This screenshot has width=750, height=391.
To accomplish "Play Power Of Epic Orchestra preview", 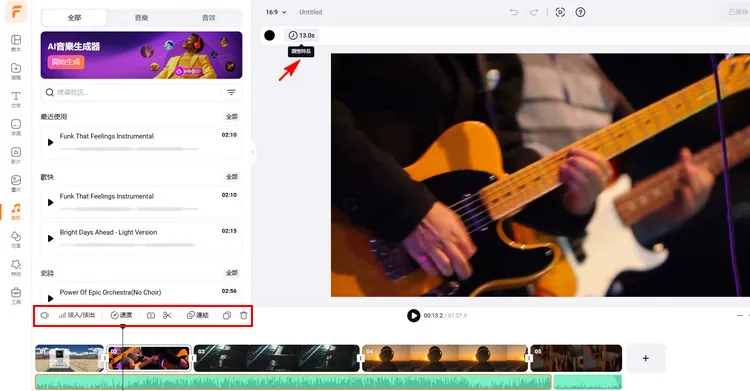I will coord(50,298).
